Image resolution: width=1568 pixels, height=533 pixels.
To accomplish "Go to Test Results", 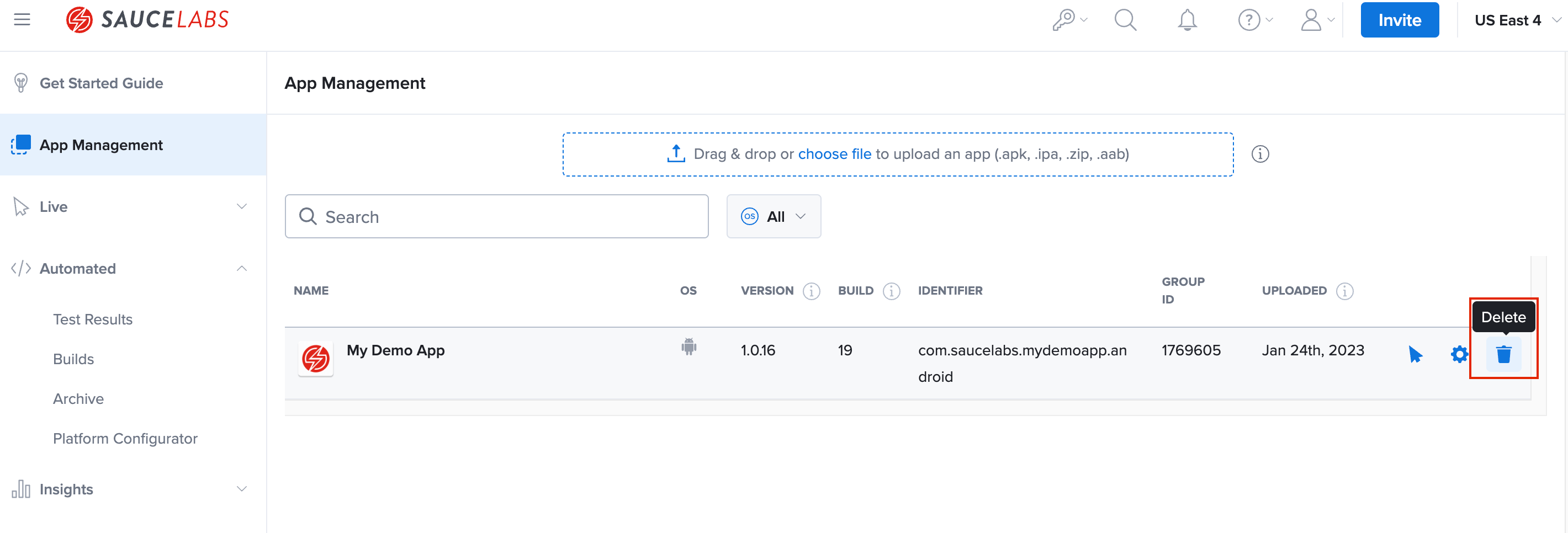I will pyautogui.click(x=93, y=319).
